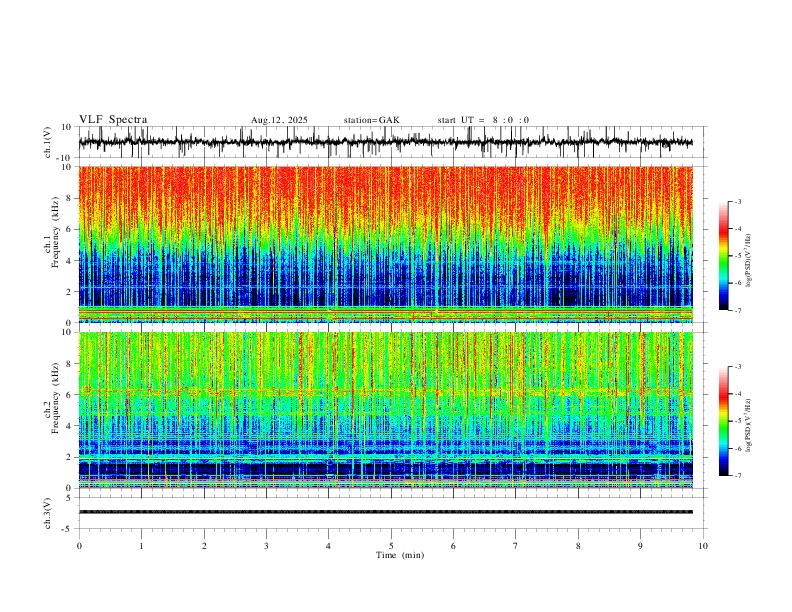Screen dimensions: 792x612
Task: Click the ch.2 color scale bar
Action: click(723, 421)
